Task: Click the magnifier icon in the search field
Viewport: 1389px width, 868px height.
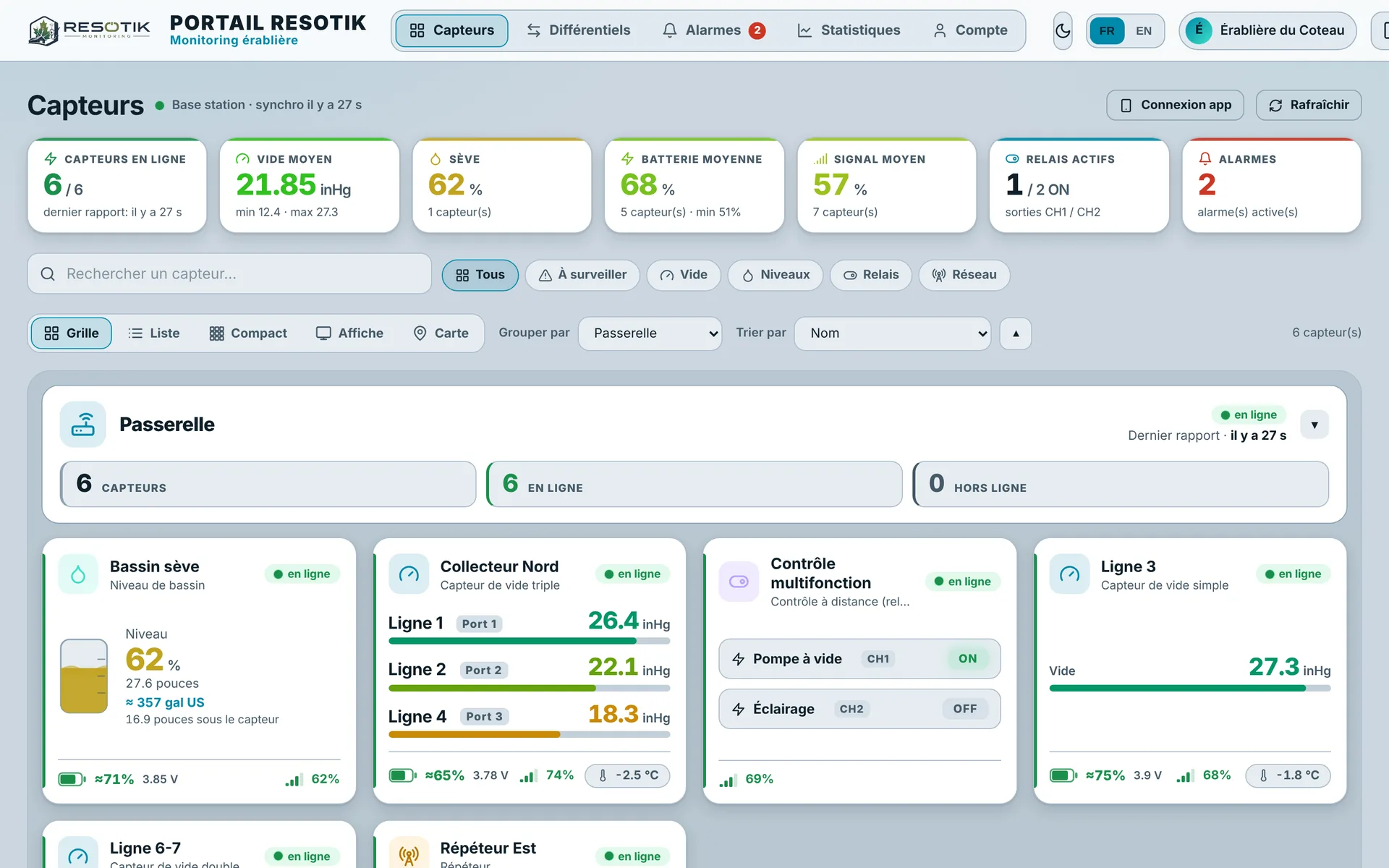Action: pyautogui.click(x=48, y=274)
